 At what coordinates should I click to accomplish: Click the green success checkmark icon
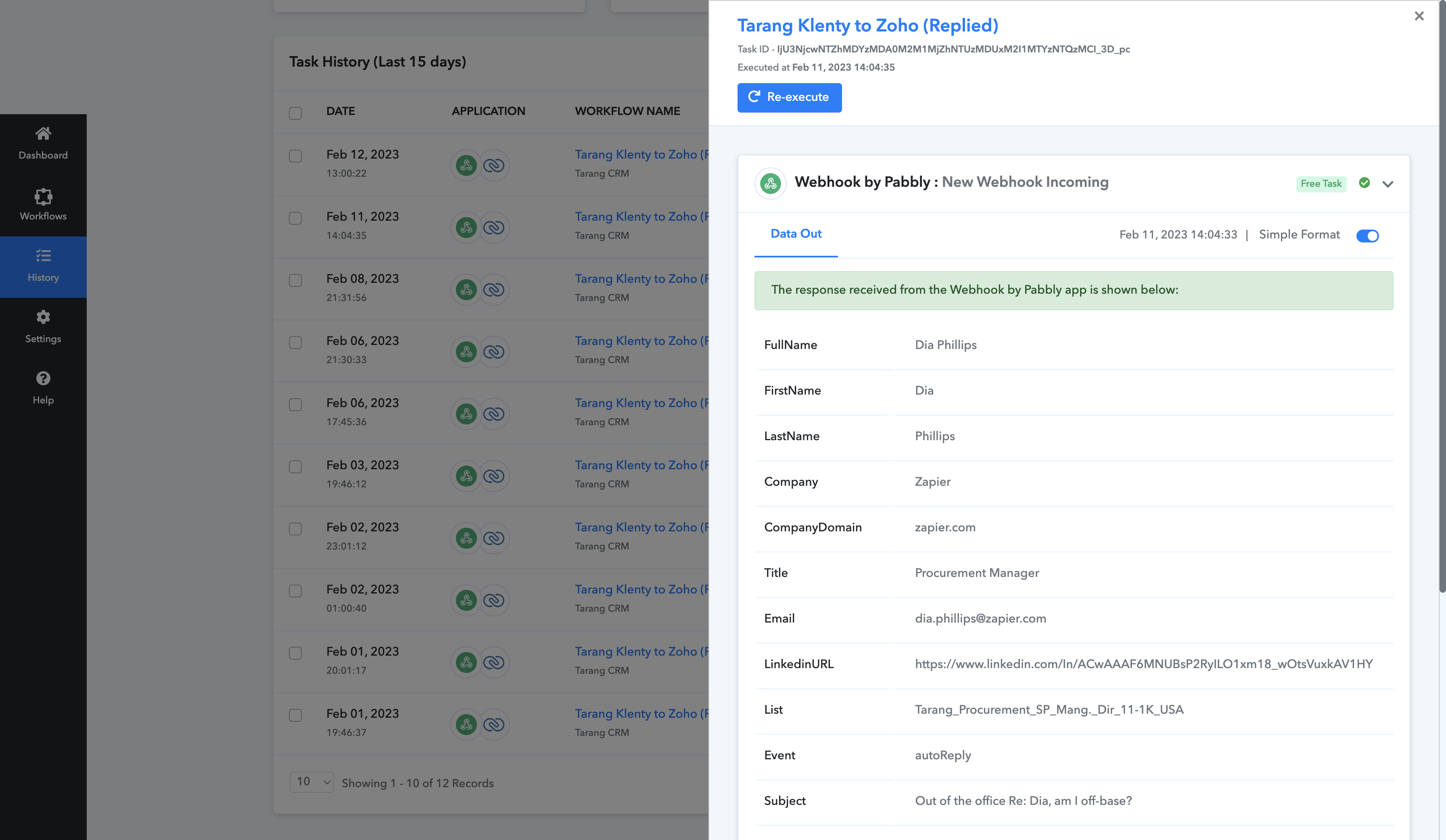1365,183
